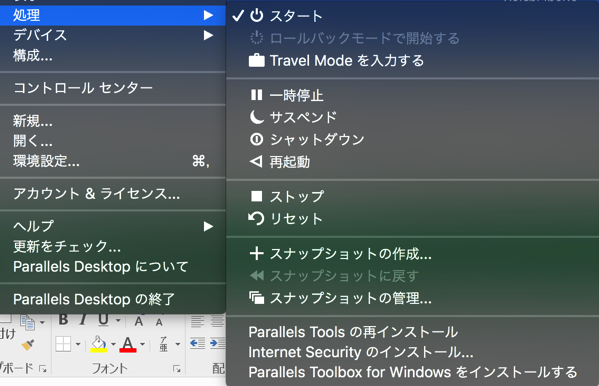The height and width of the screenshot is (386, 599).
Task: Open the copy options dropdown arrow
Action: point(42,322)
